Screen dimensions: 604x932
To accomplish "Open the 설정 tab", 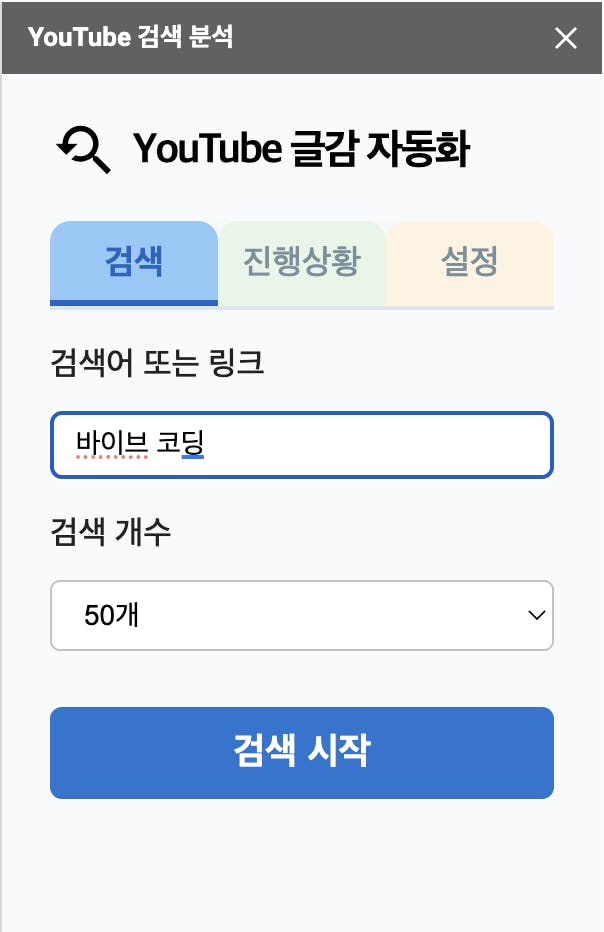I will coord(470,262).
